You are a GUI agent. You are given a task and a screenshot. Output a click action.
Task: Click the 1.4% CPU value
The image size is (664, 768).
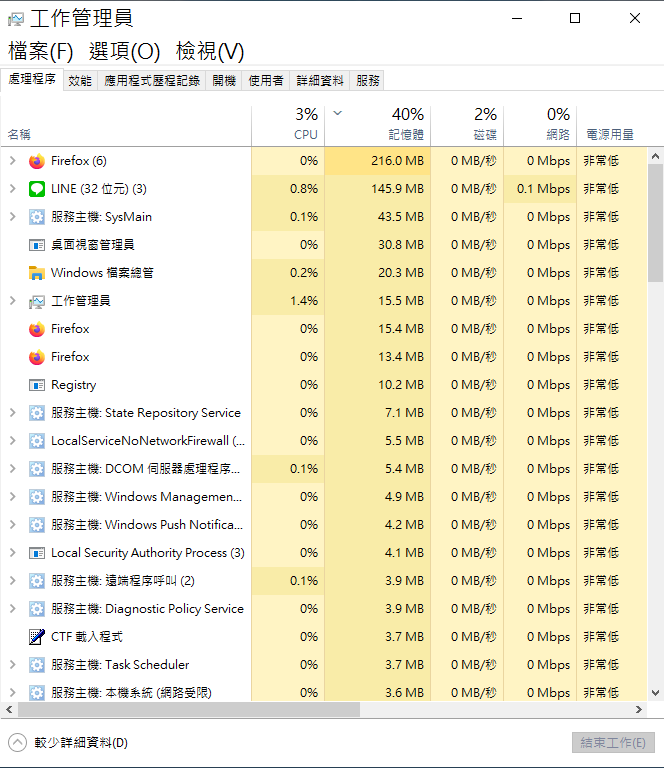pos(304,301)
